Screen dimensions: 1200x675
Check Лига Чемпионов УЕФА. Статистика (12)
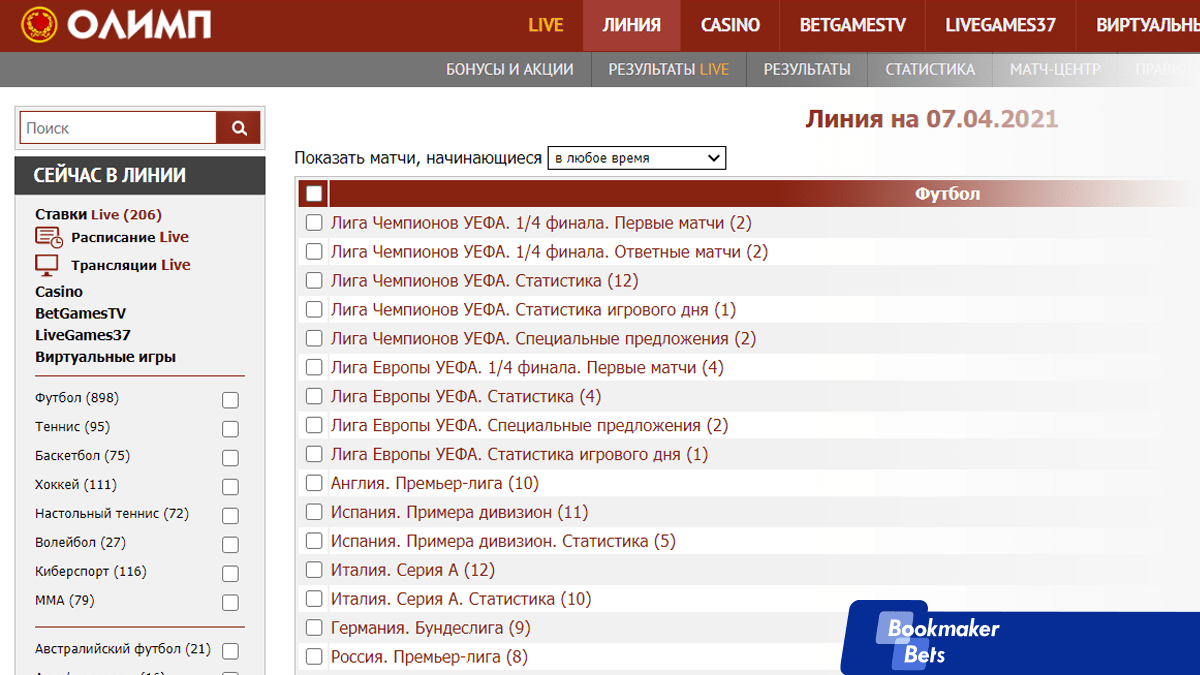pos(314,281)
